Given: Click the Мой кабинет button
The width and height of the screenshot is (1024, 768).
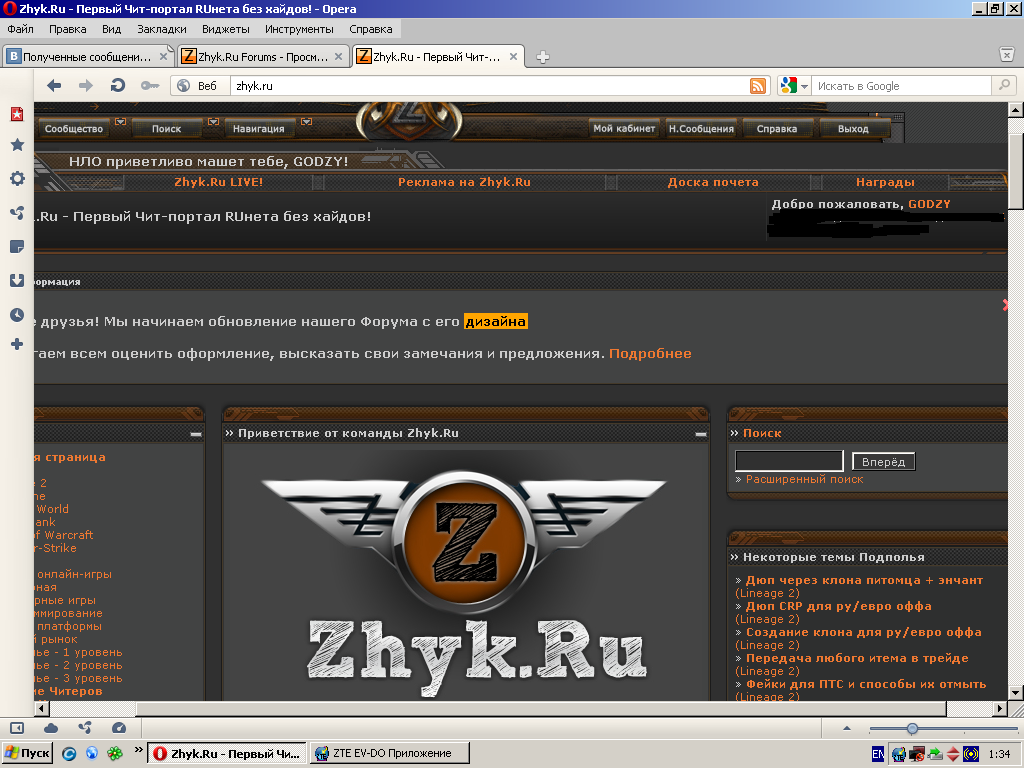Looking at the screenshot, I should click(624, 129).
